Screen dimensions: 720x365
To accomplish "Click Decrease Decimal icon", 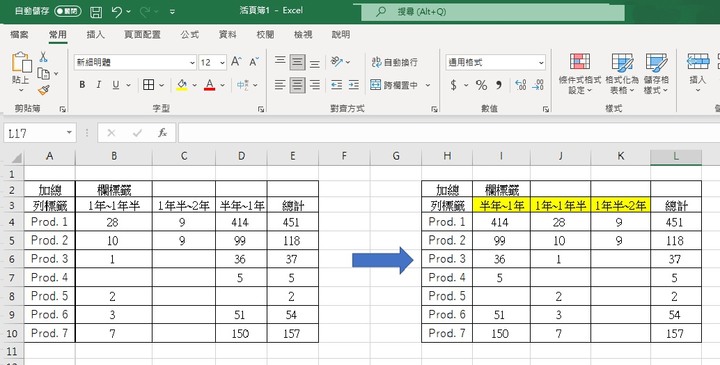I will tap(538, 85).
